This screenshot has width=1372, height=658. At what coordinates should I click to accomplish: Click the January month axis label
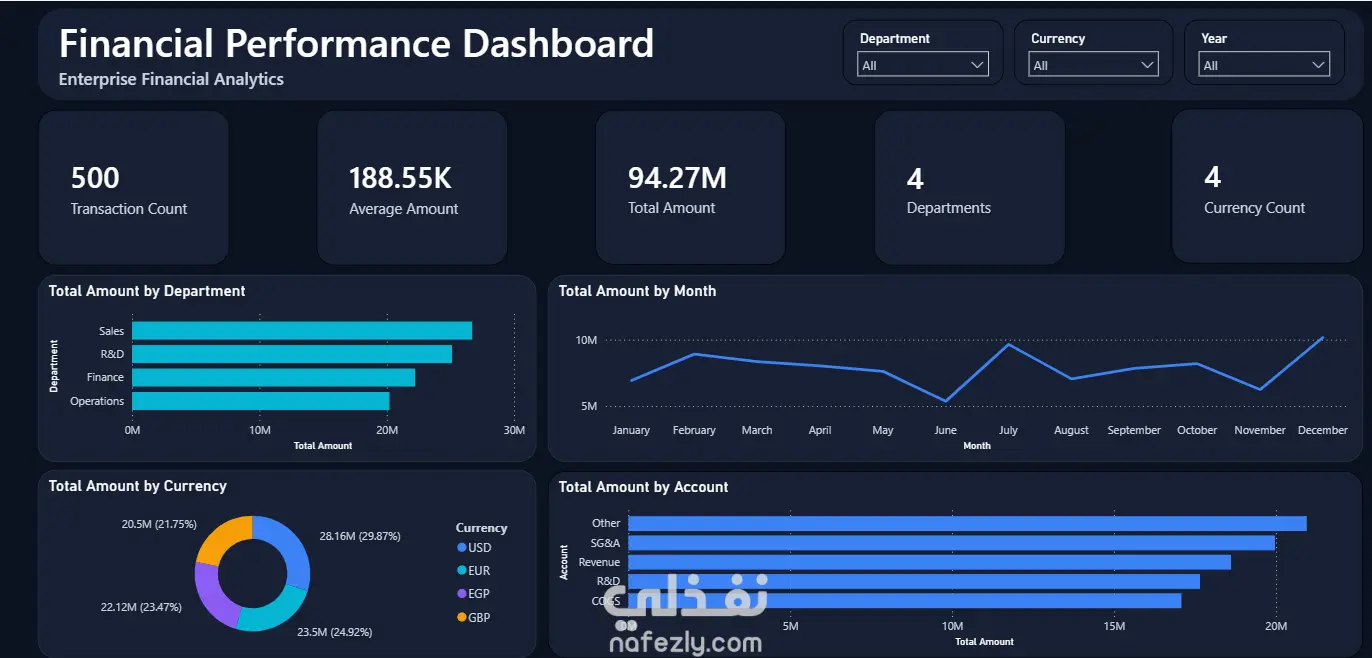pyautogui.click(x=631, y=430)
